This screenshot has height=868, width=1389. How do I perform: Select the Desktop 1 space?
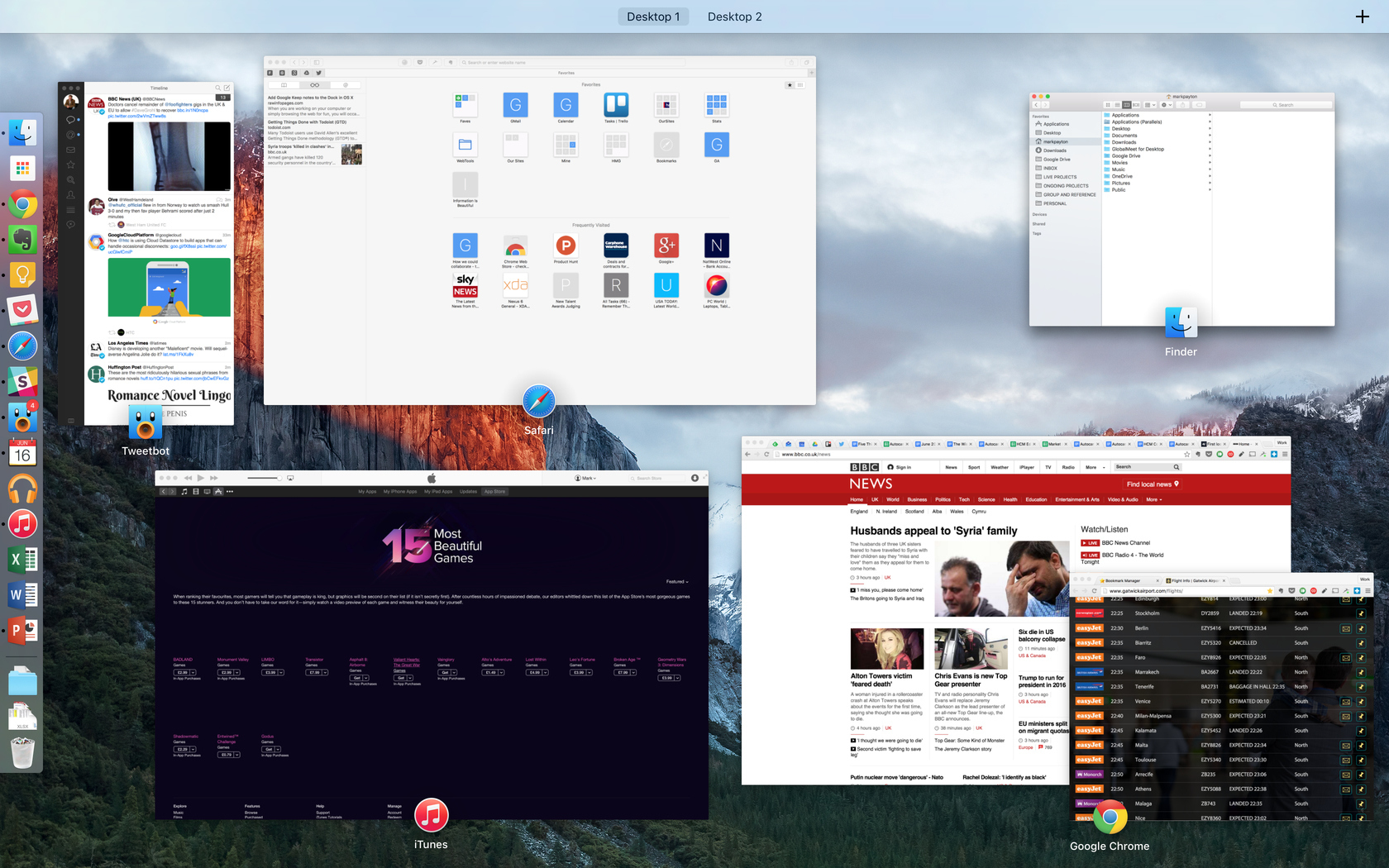coord(653,17)
